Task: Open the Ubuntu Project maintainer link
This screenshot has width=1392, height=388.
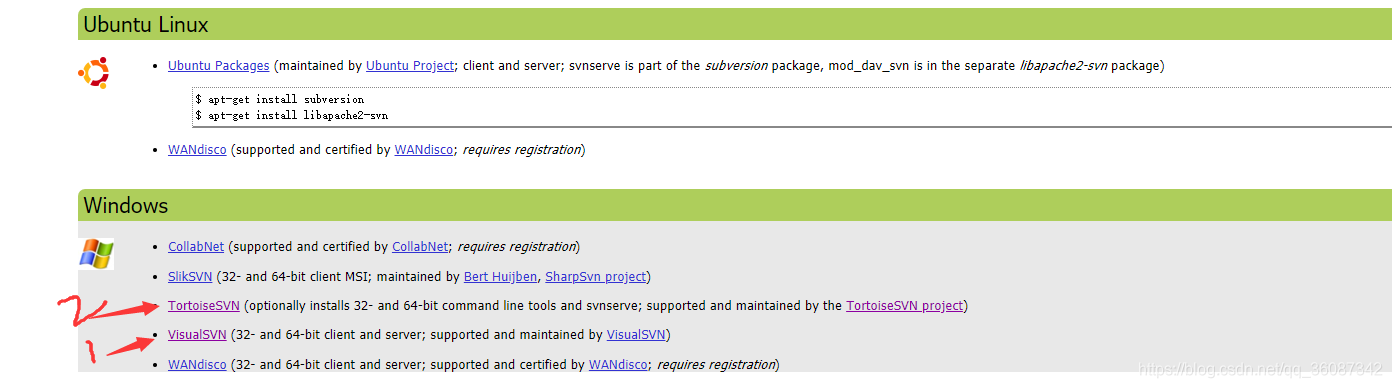Action: [411, 66]
